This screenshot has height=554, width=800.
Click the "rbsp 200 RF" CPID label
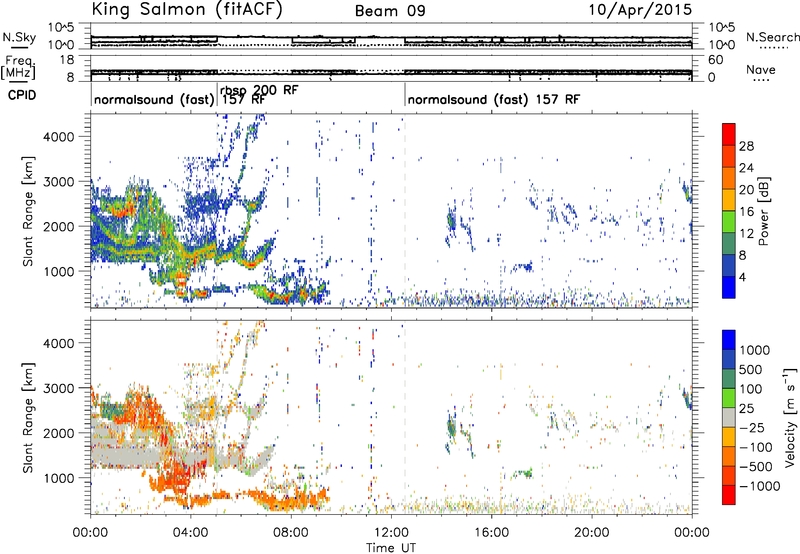click(x=259, y=90)
